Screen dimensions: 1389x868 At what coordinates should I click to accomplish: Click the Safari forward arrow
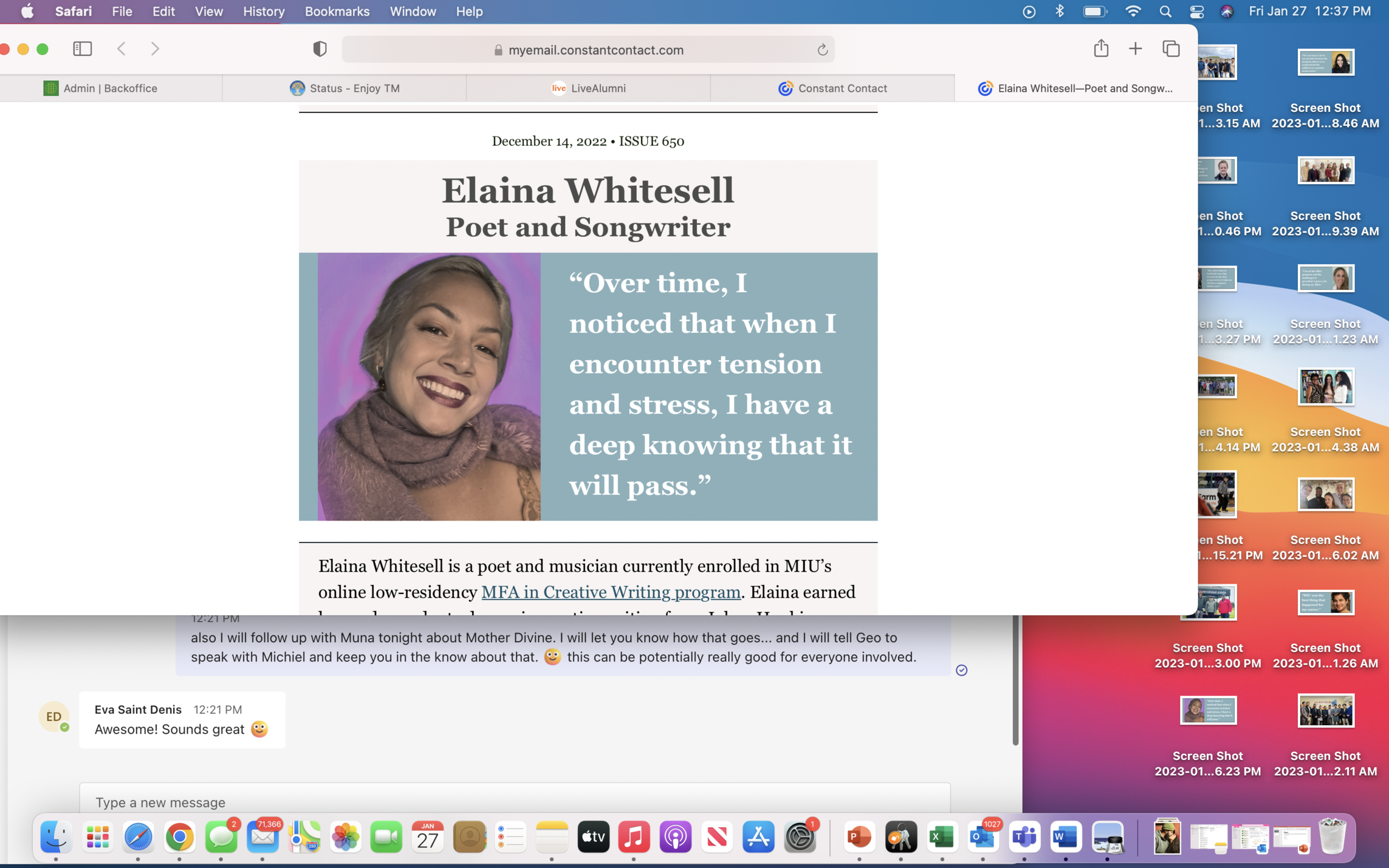pos(155,49)
